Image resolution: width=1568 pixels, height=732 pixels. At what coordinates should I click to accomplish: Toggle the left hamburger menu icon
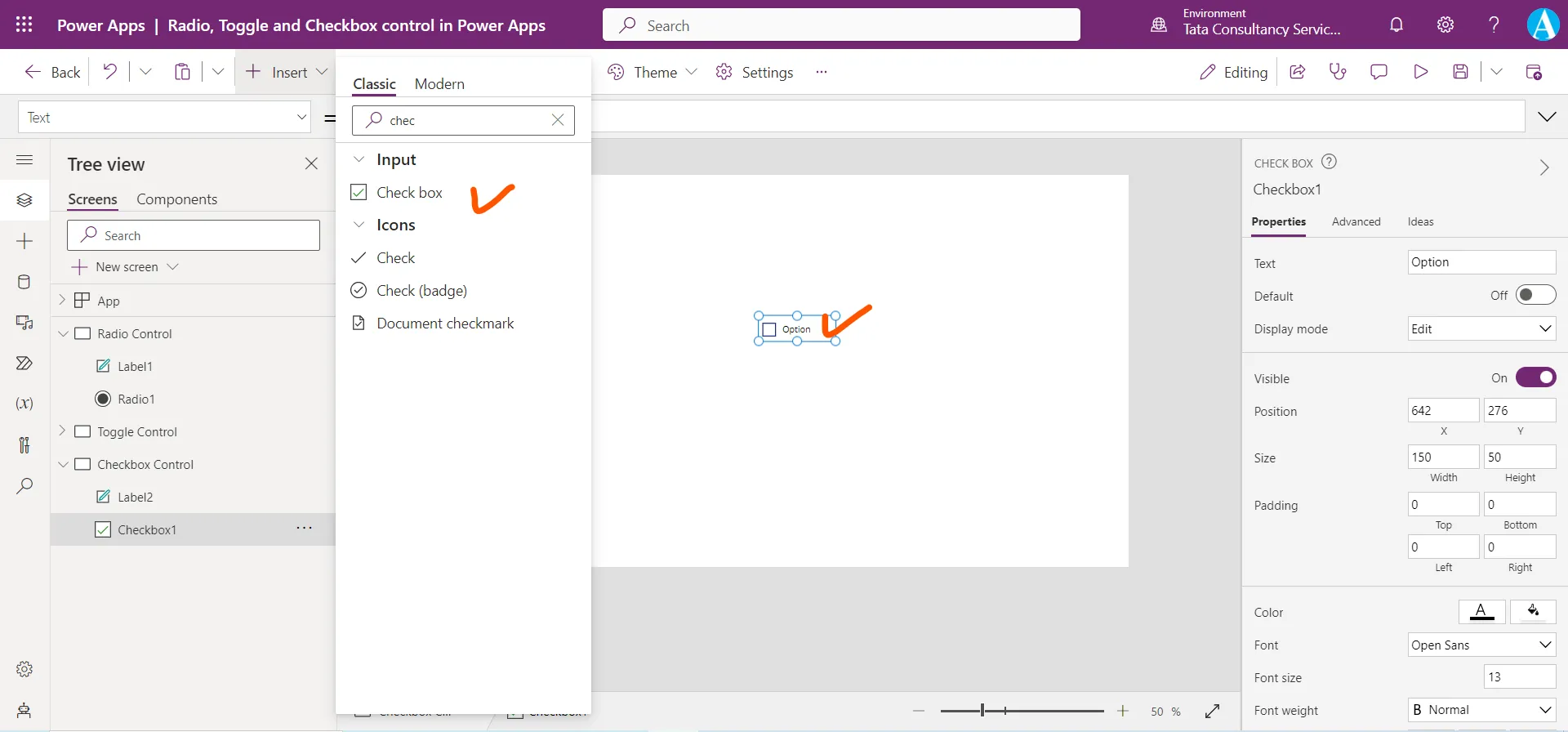24,160
